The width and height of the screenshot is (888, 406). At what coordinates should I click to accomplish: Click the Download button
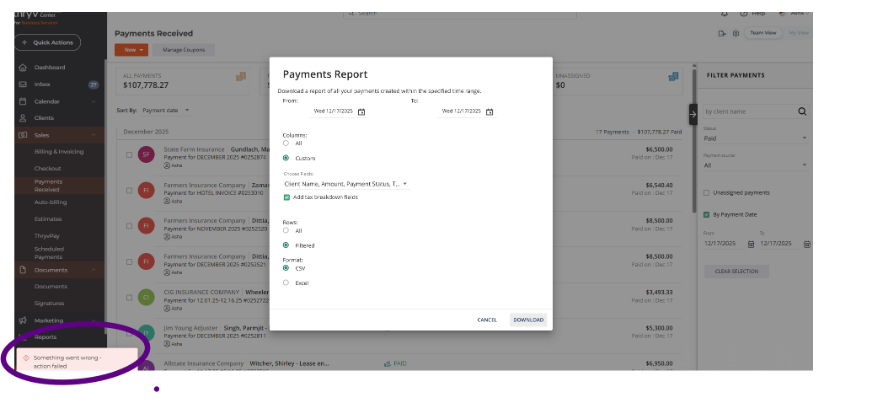[x=528, y=320]
